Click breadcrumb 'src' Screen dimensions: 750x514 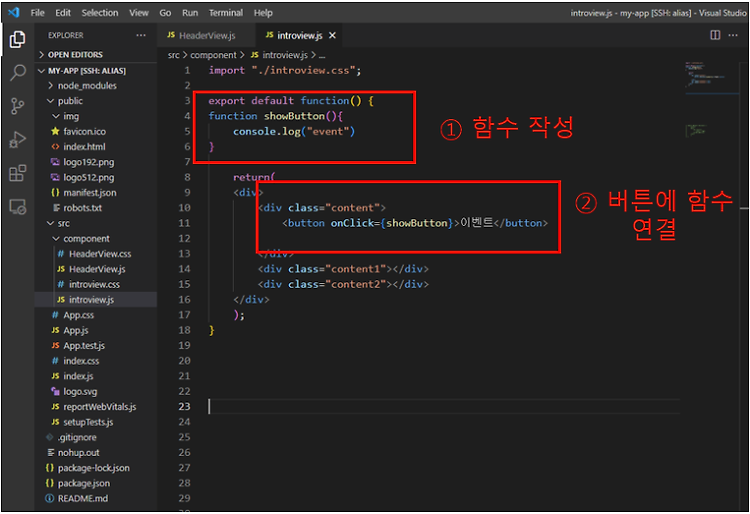(174, 55)
